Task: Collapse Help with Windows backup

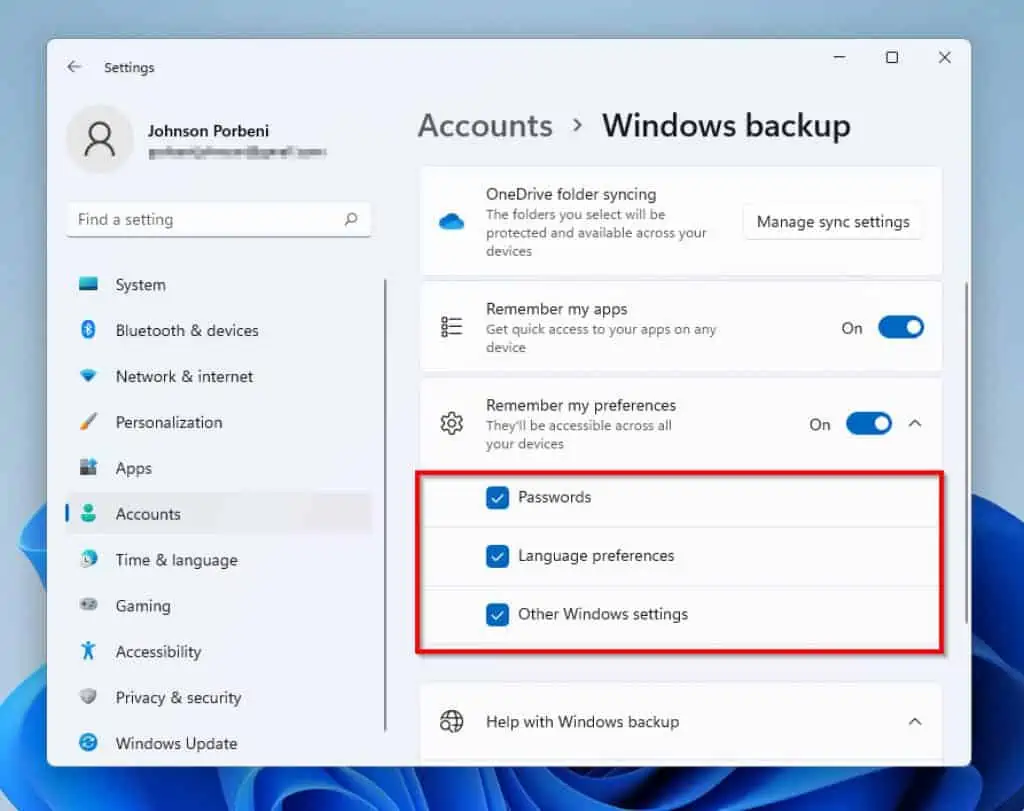Action: (915, 721)
